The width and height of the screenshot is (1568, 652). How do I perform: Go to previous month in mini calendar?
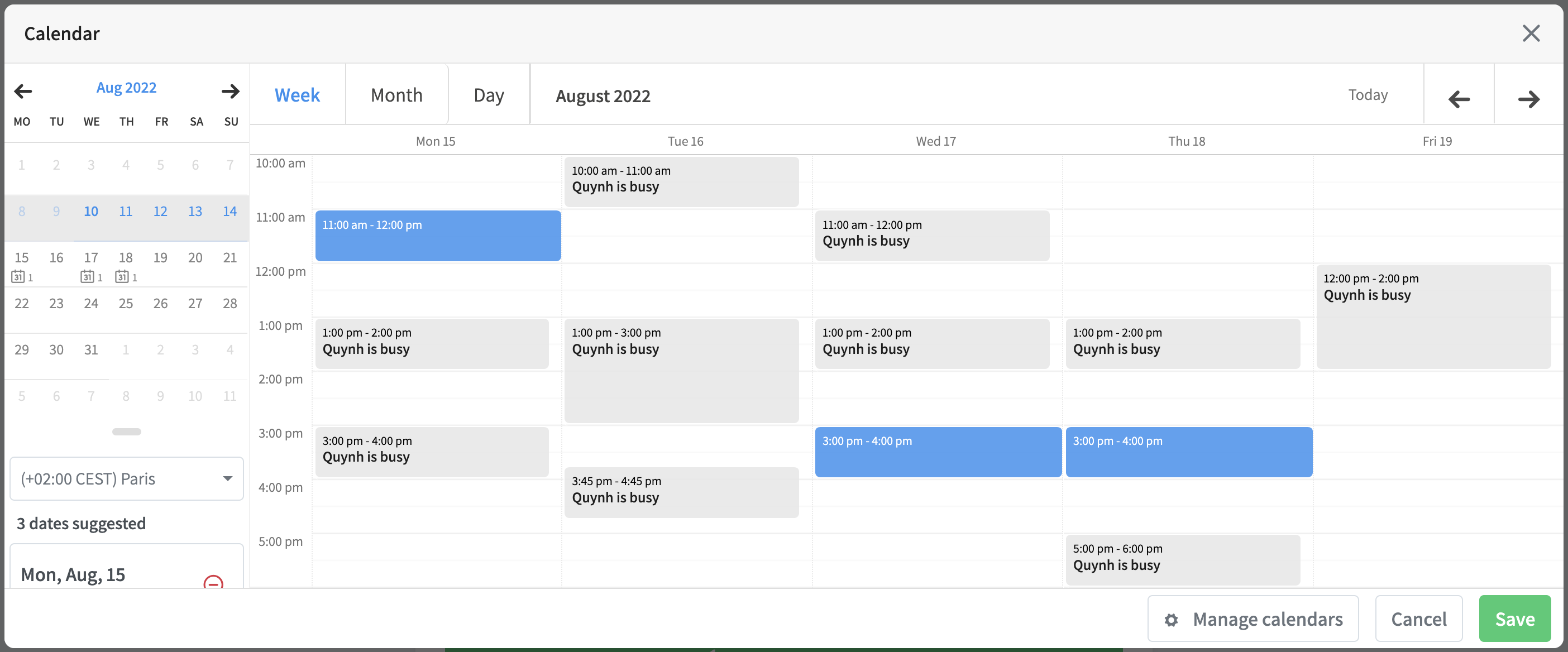pyautogui.click(x=22, y=92)
